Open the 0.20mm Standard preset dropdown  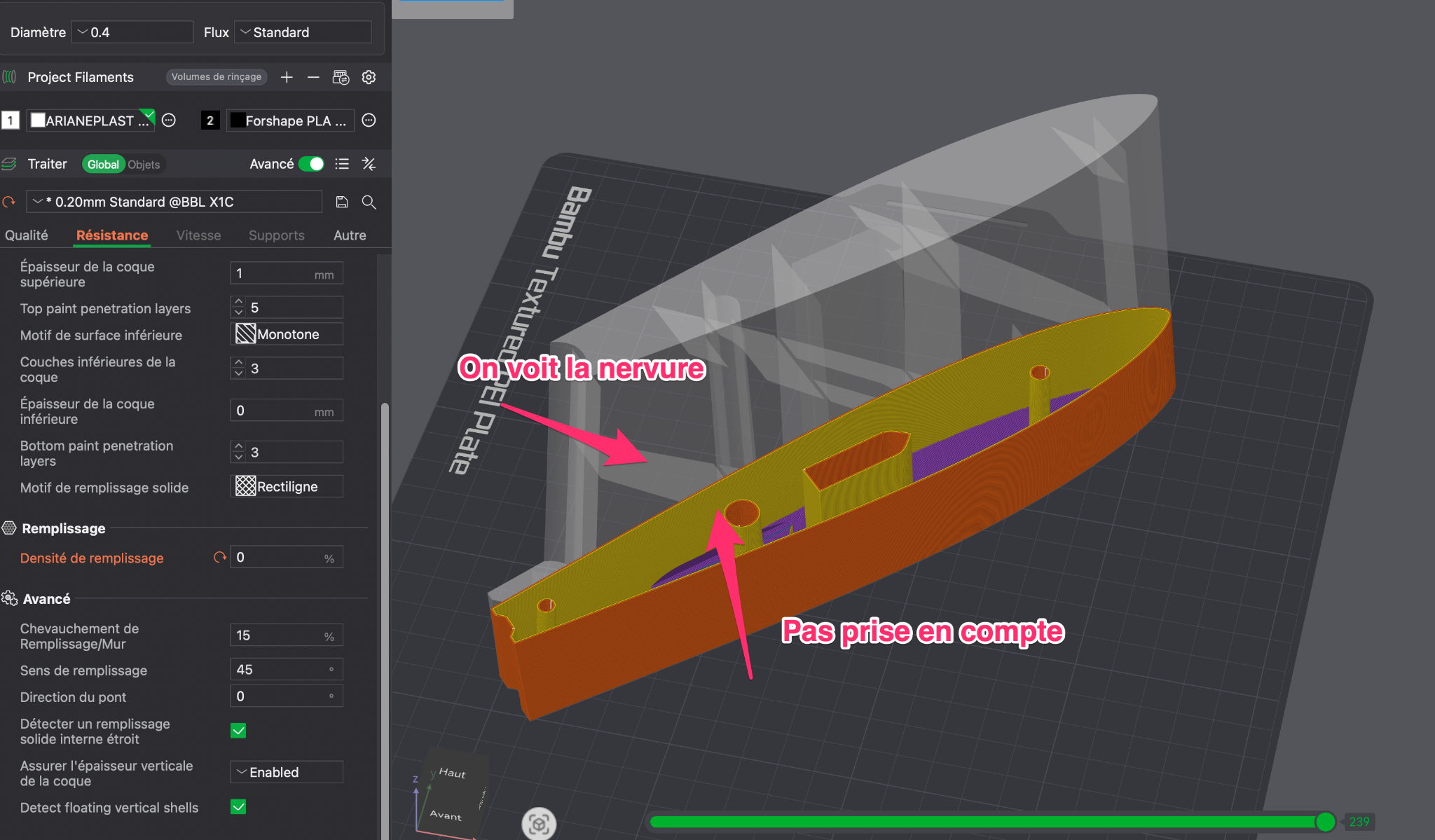click(174, 202)
